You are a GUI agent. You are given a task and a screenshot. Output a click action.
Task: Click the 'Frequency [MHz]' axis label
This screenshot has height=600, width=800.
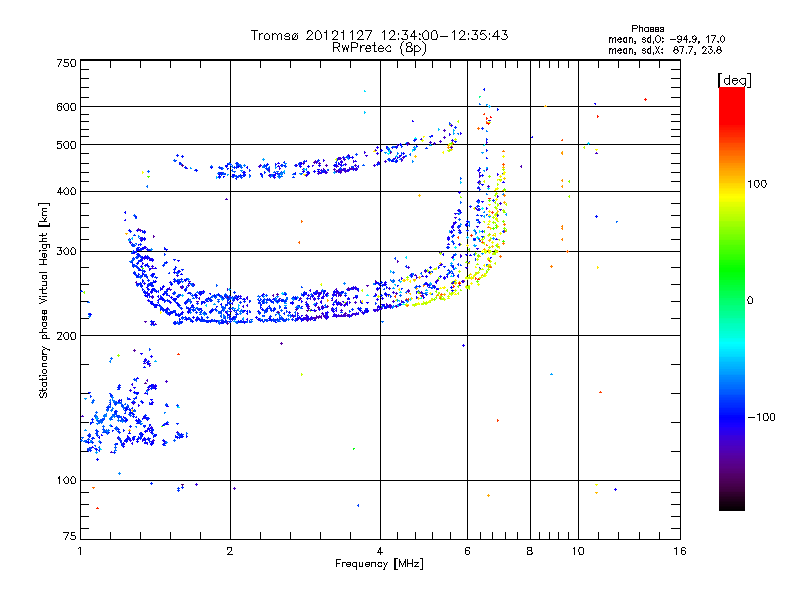pos(379,564)
